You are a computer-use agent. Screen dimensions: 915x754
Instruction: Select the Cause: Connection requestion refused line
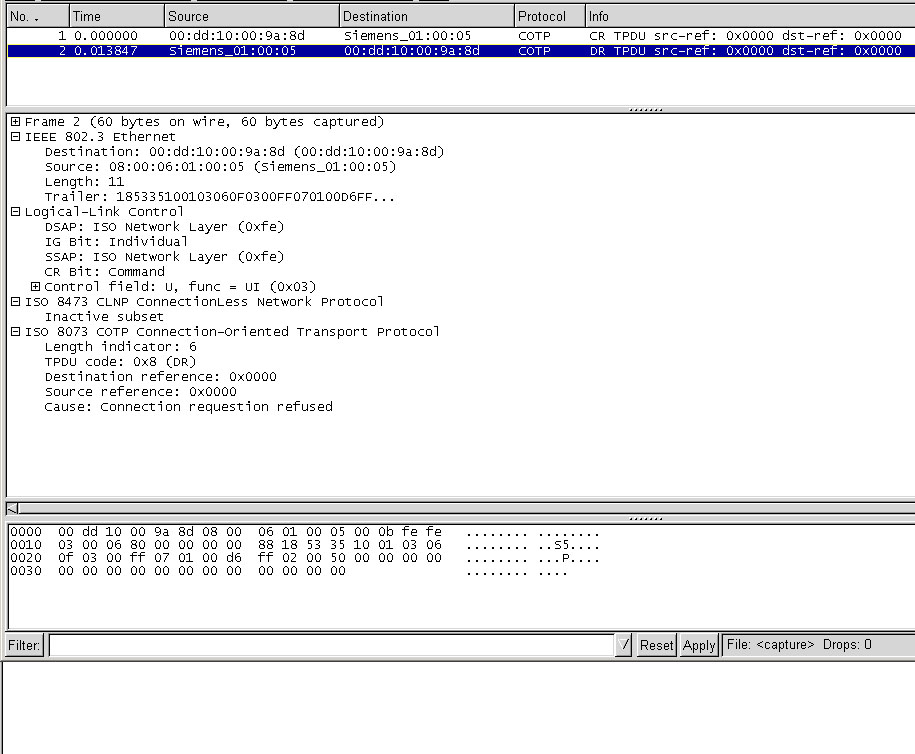tap(188, 407)
